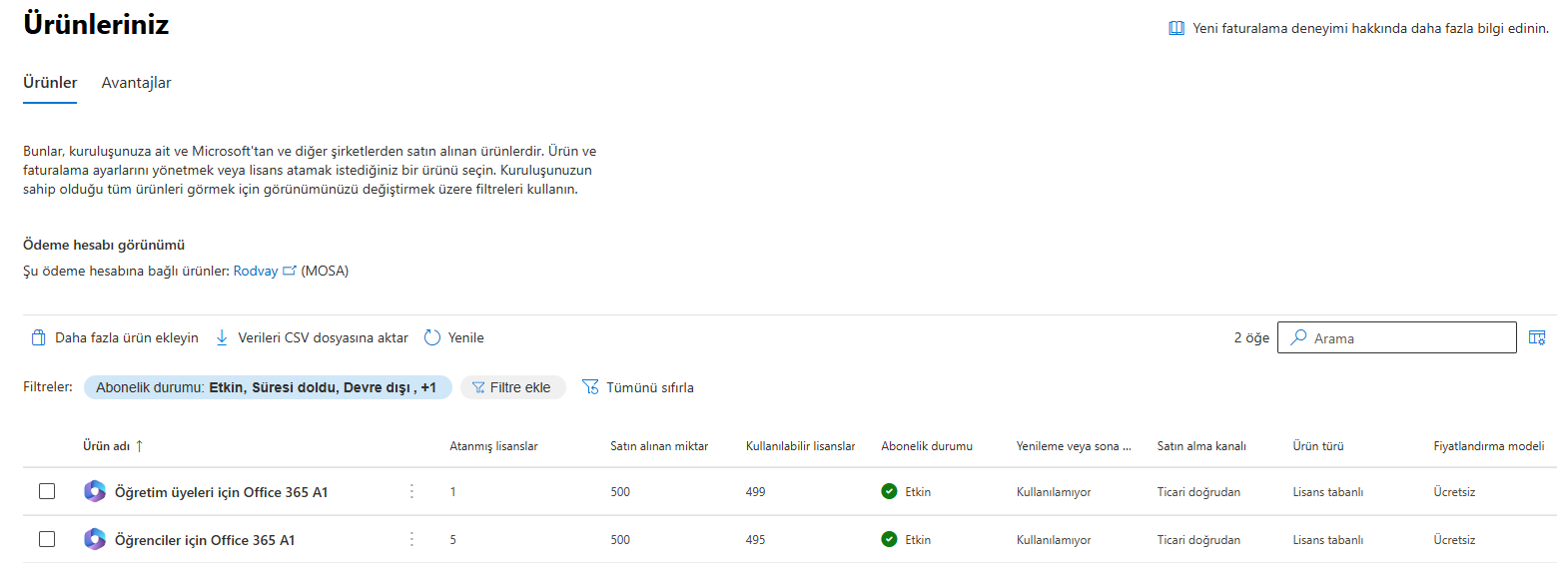Click the green Etkin status icon in Öğretim üyeleri row
This screenshot has width=1568, height=584.
889,491
